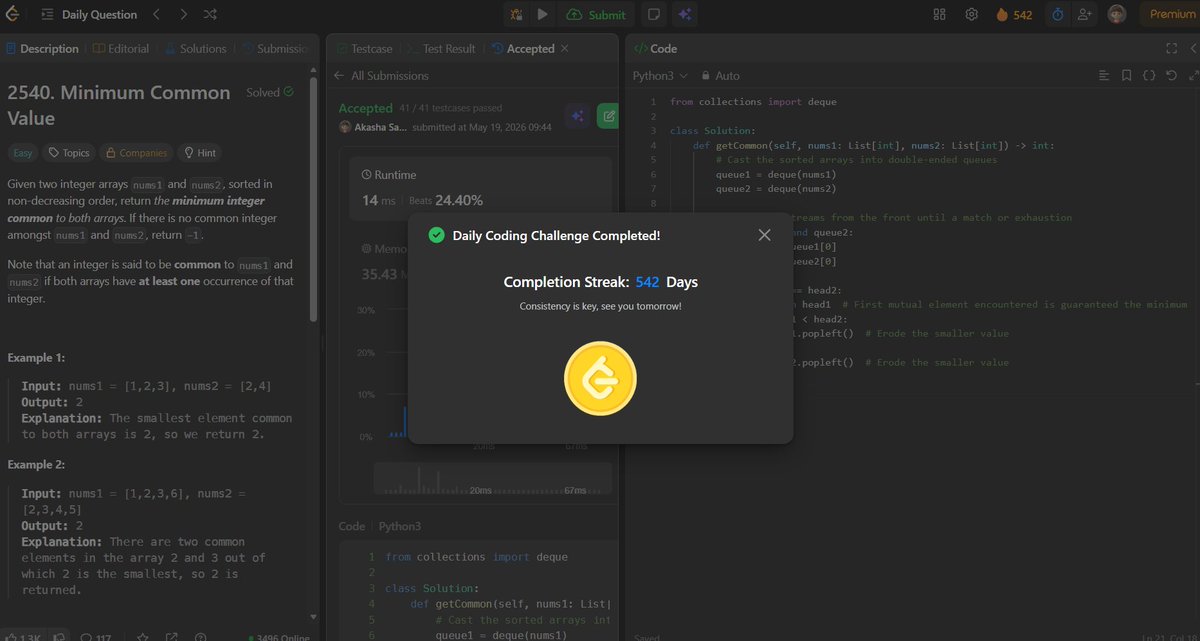Click the curly braces icon in editor

coord(1148,75)
